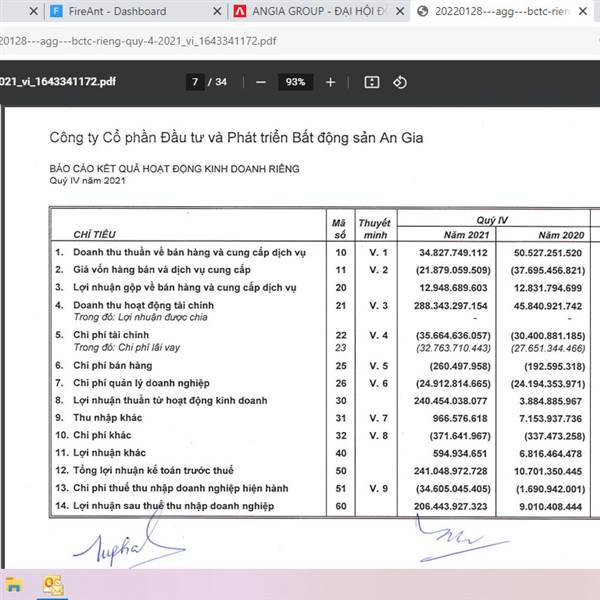Click the fit to page icon
Viewport: 600px width, 600px height.
(372, 82)
